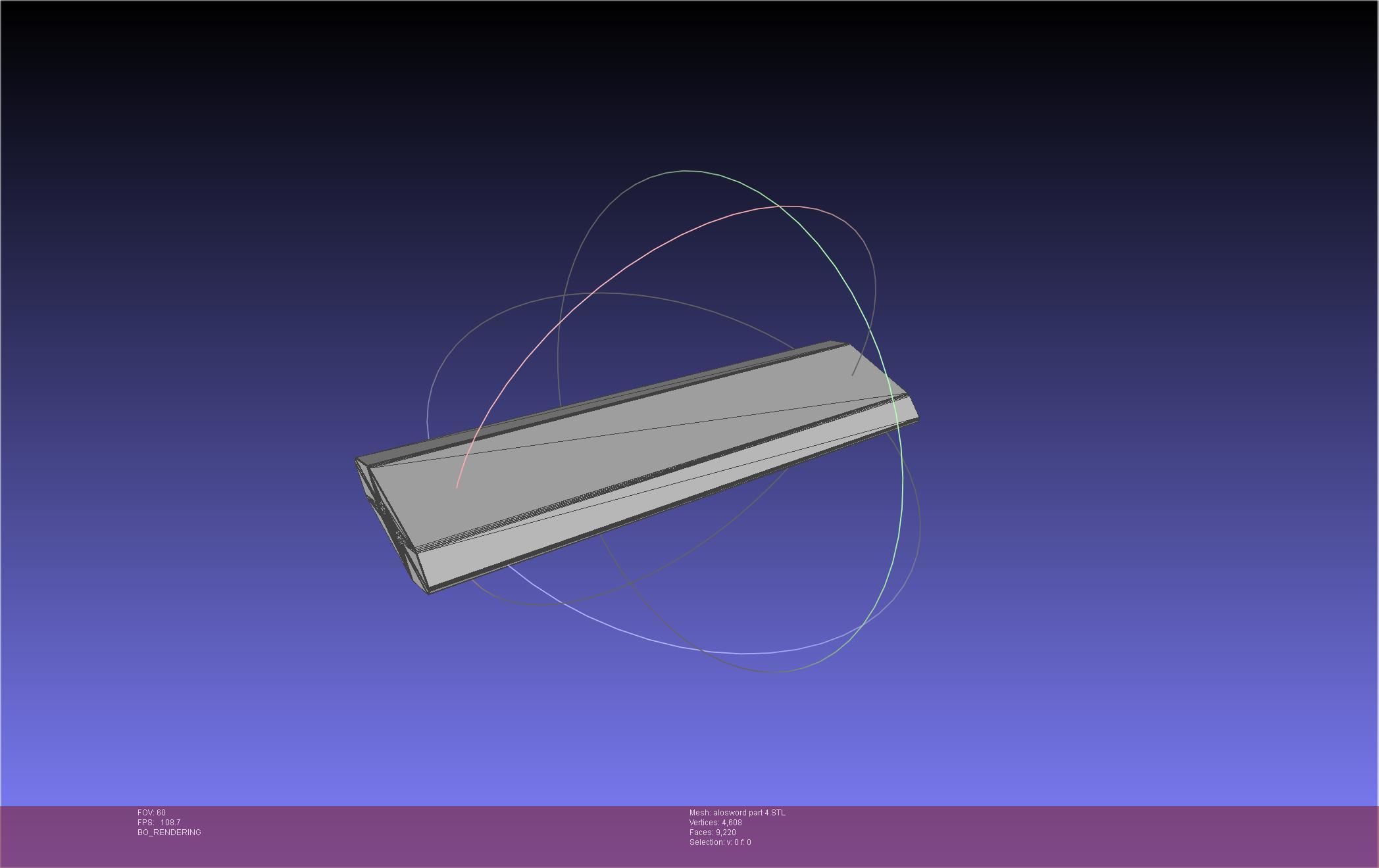Click the Vertices: 4,608 label
Screen dimensions: 1379x868
(715, 823)
